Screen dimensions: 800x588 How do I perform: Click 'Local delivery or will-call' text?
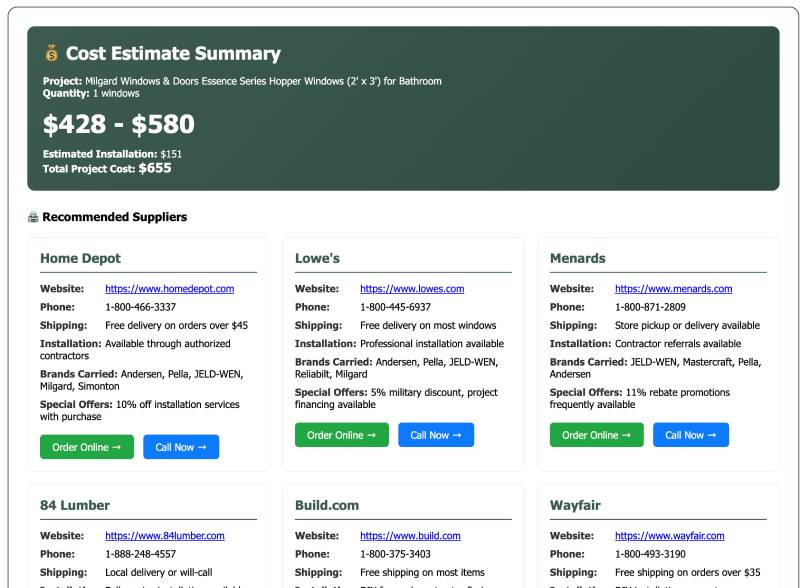pos(159,573)
